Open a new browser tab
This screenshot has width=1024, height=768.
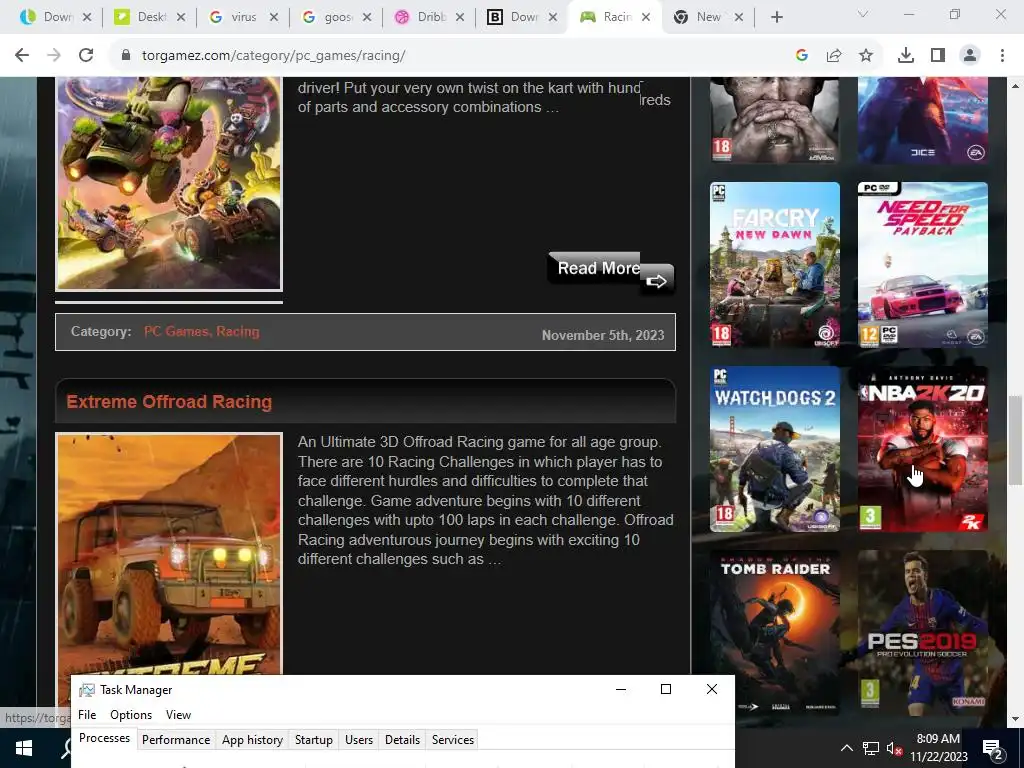776,18
